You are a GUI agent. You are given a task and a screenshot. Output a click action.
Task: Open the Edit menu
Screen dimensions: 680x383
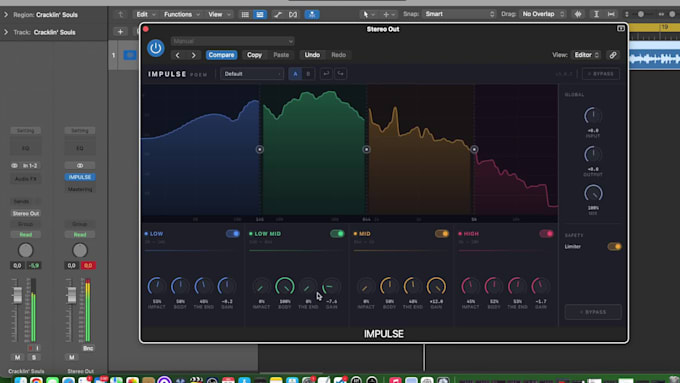click(145, 14)
